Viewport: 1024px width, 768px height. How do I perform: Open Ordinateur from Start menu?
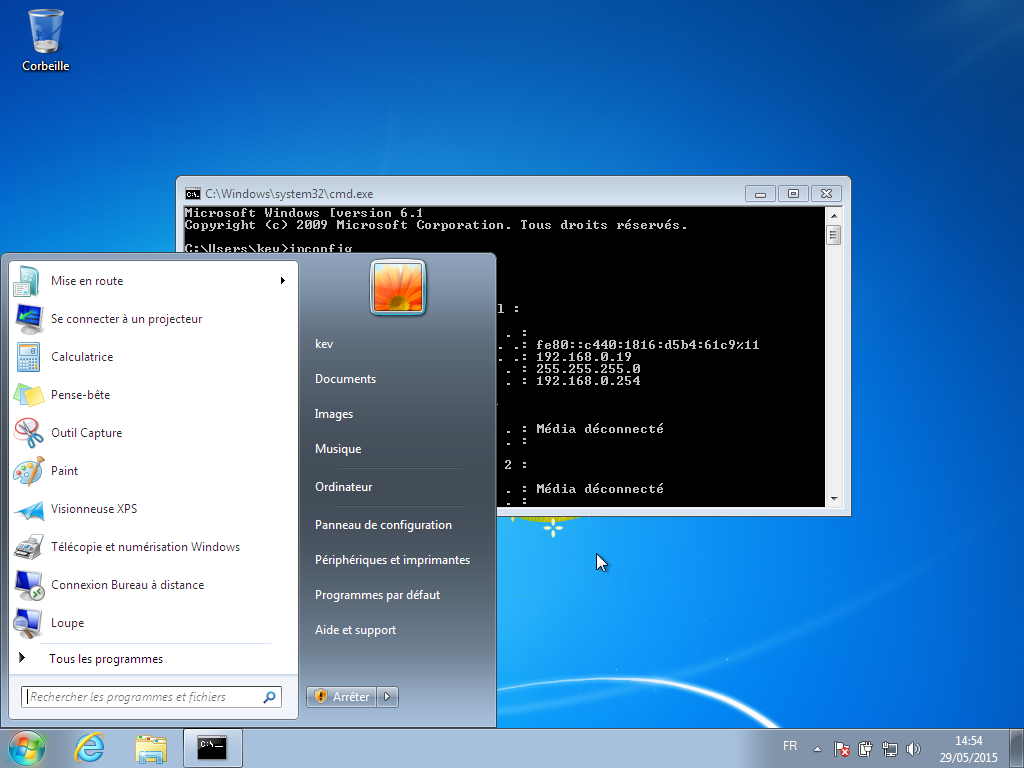point(344,487)
